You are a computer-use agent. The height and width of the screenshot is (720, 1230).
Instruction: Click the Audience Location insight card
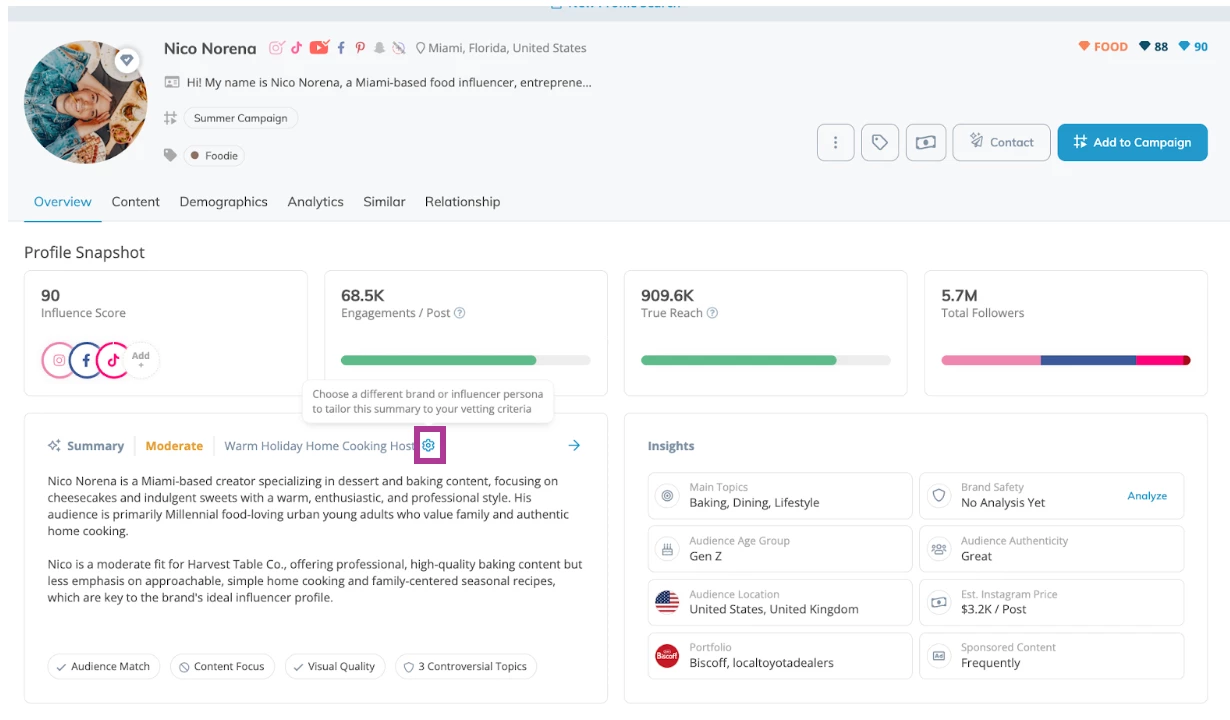780,602
